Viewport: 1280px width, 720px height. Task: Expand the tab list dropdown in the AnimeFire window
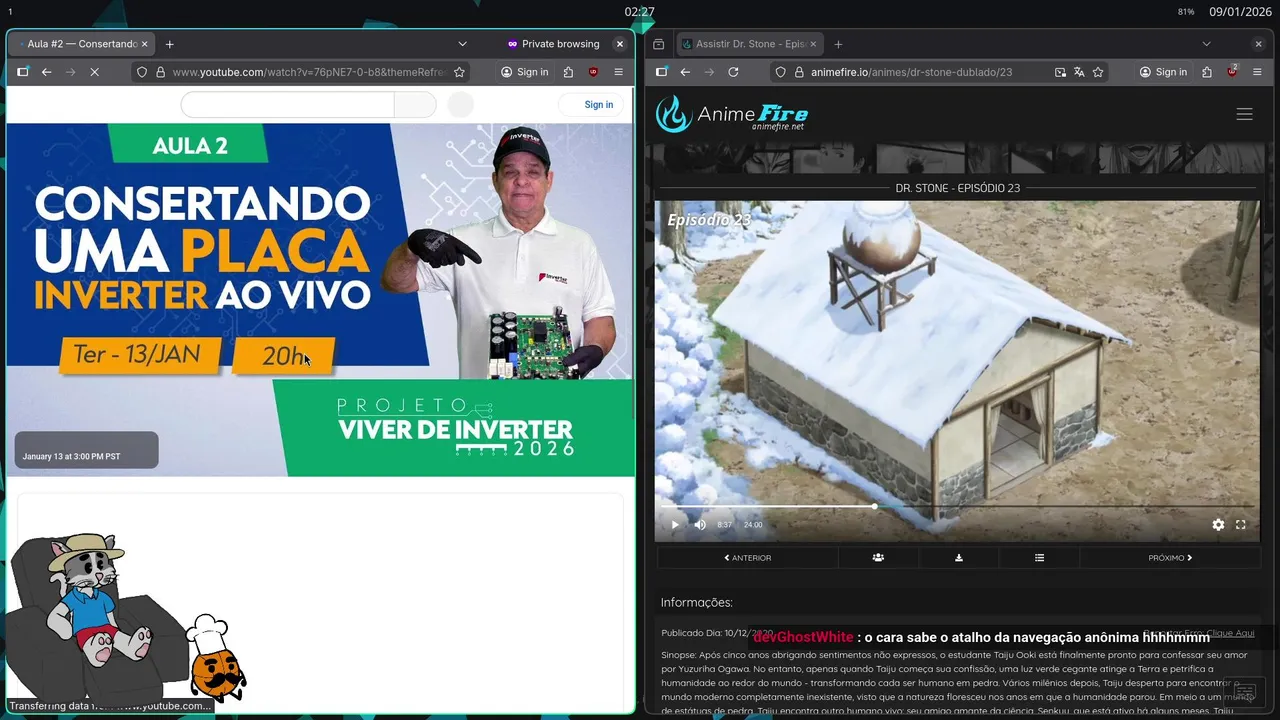point(1206,44)
